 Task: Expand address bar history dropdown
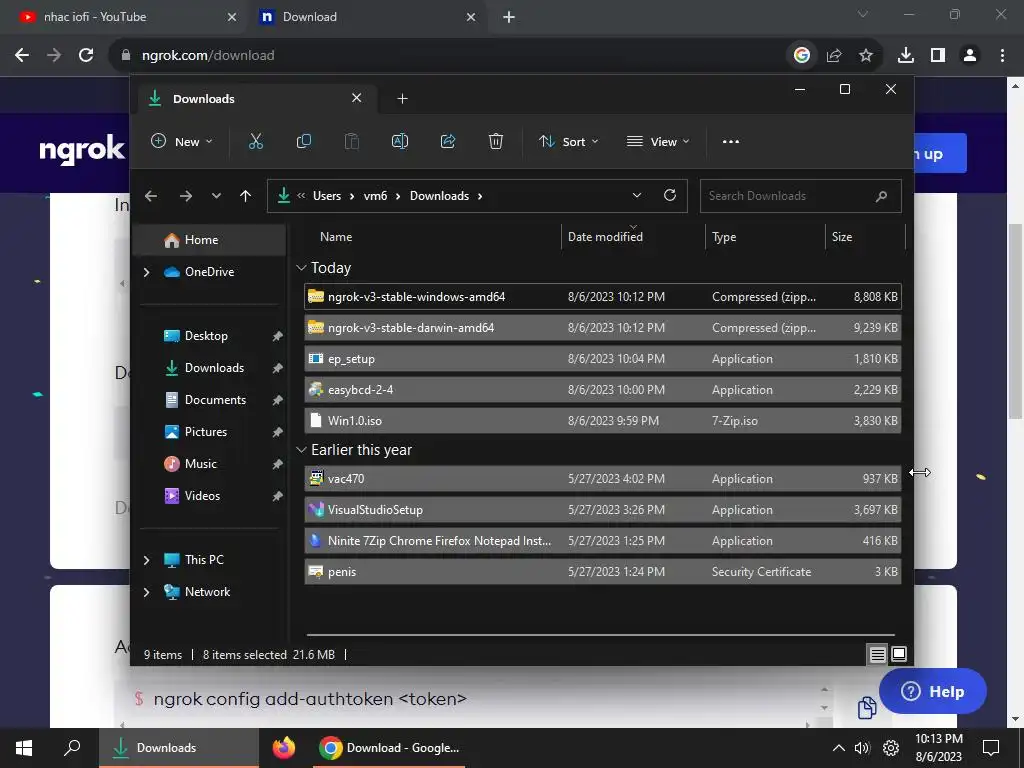pyautogui.click(x=637, y=195)
